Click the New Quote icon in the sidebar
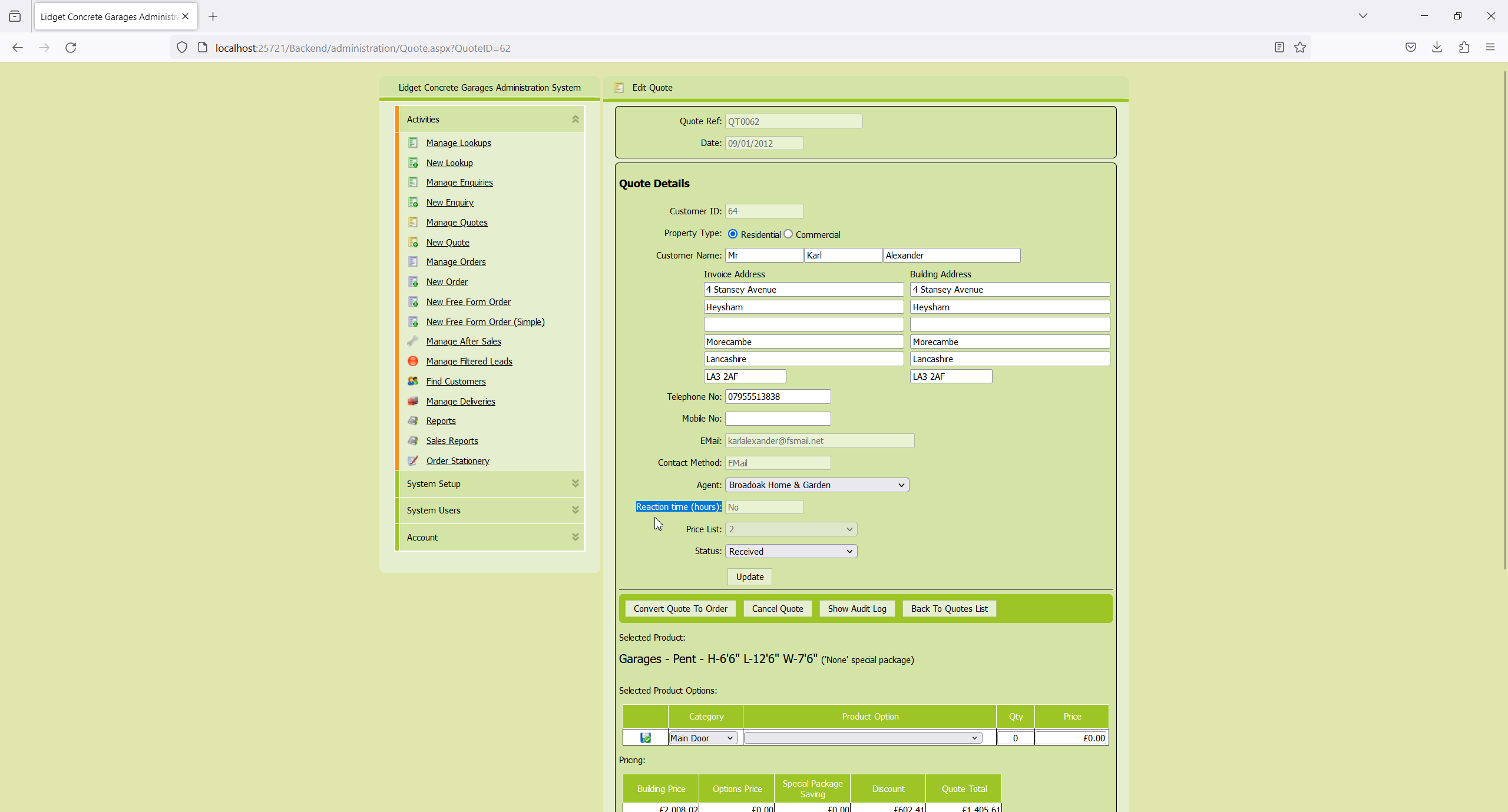1508x812 pixels. pos(413,242)
